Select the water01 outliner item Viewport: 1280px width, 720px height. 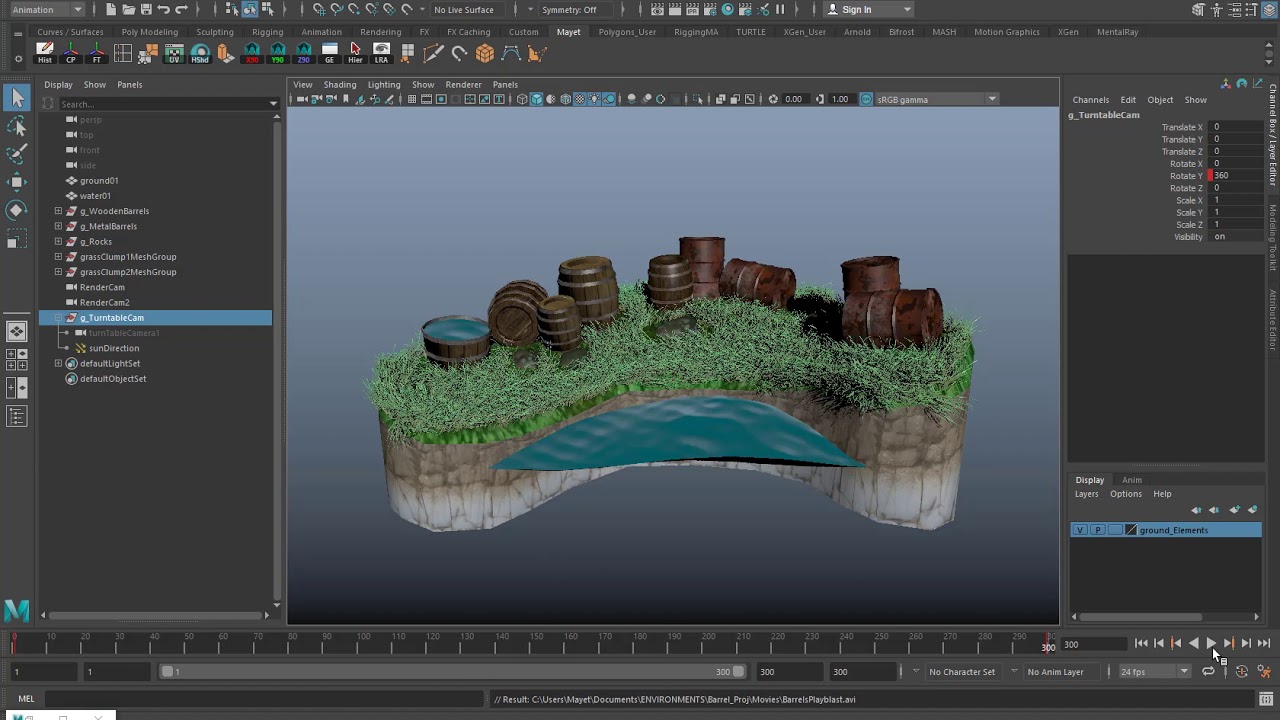point(95,196)
